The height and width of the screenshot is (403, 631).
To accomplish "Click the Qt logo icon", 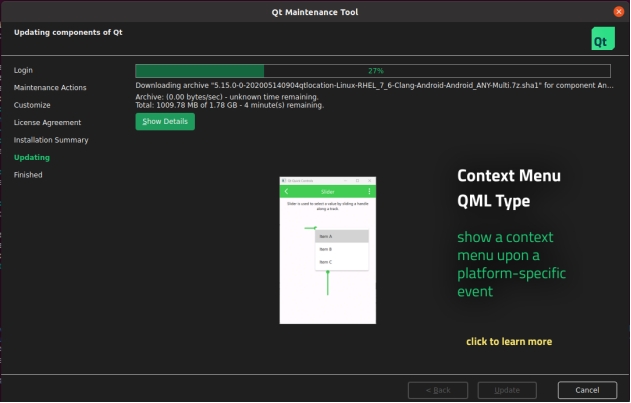I will 603,39.
